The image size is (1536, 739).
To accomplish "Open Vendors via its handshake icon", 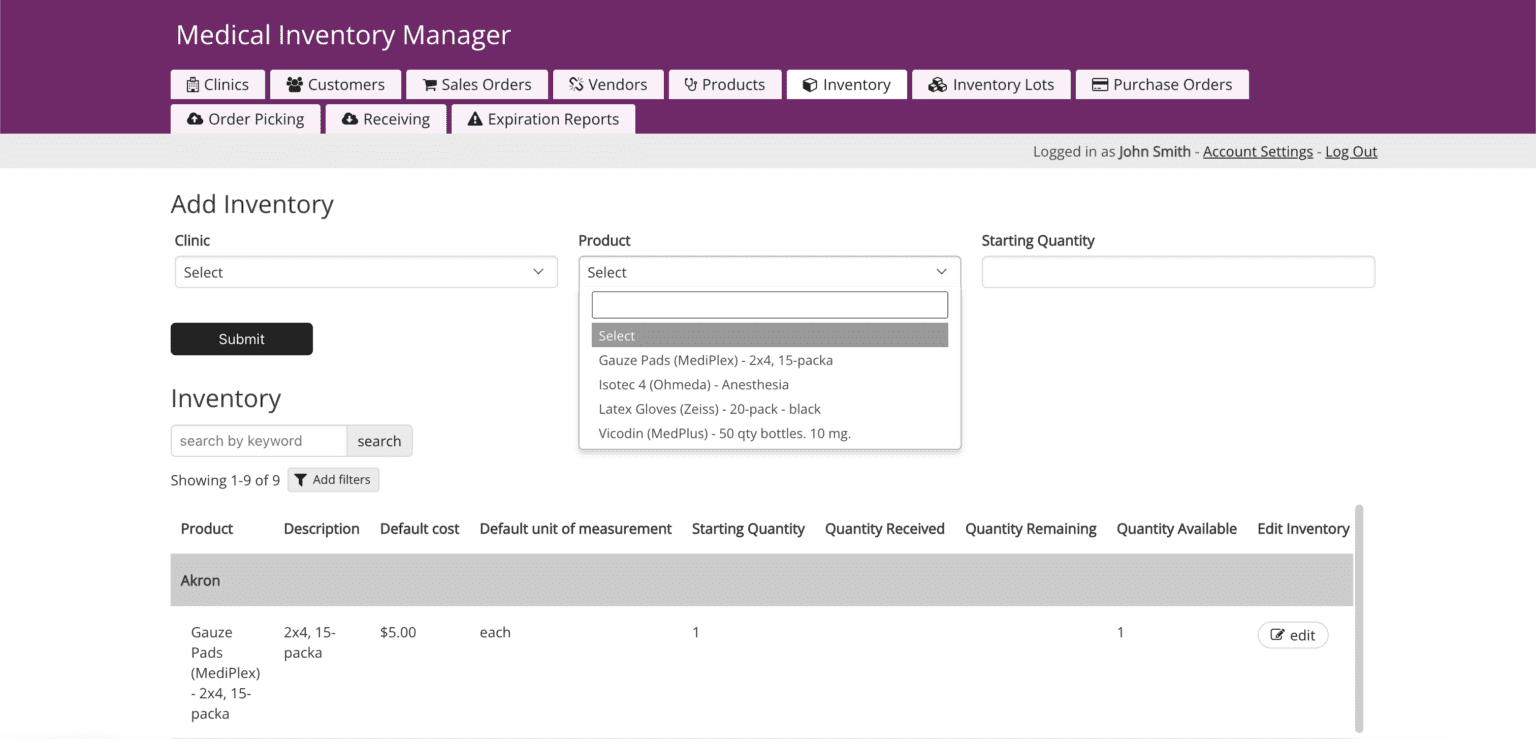I will (578, 84).
